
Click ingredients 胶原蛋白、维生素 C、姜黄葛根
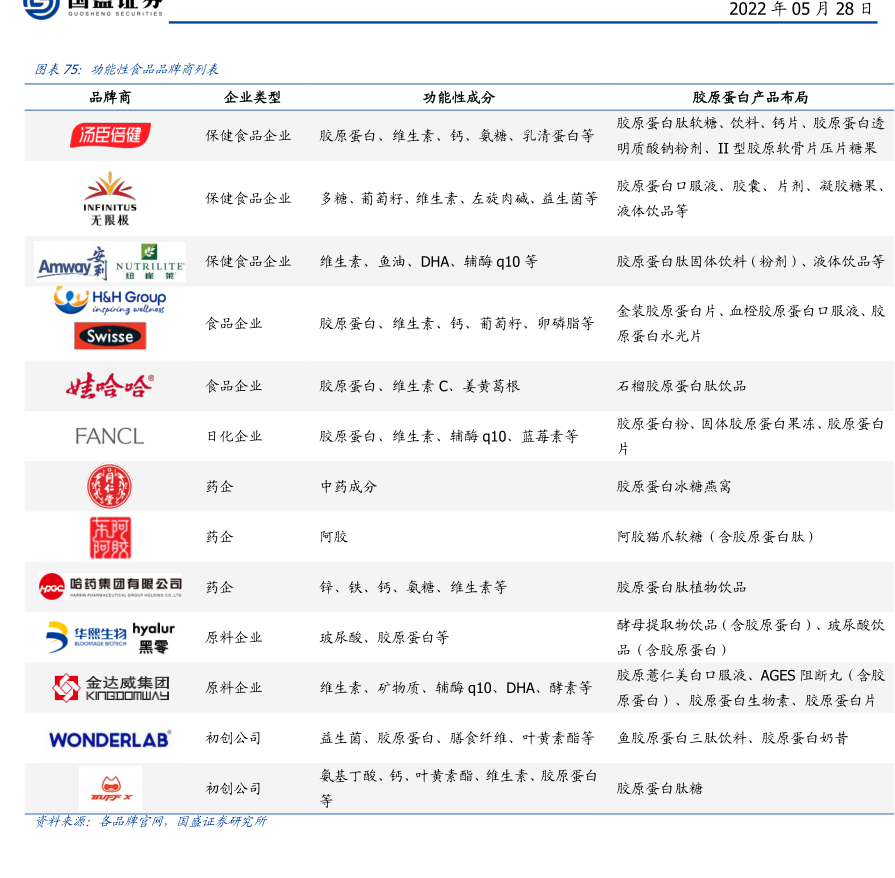tap(420, 386)
